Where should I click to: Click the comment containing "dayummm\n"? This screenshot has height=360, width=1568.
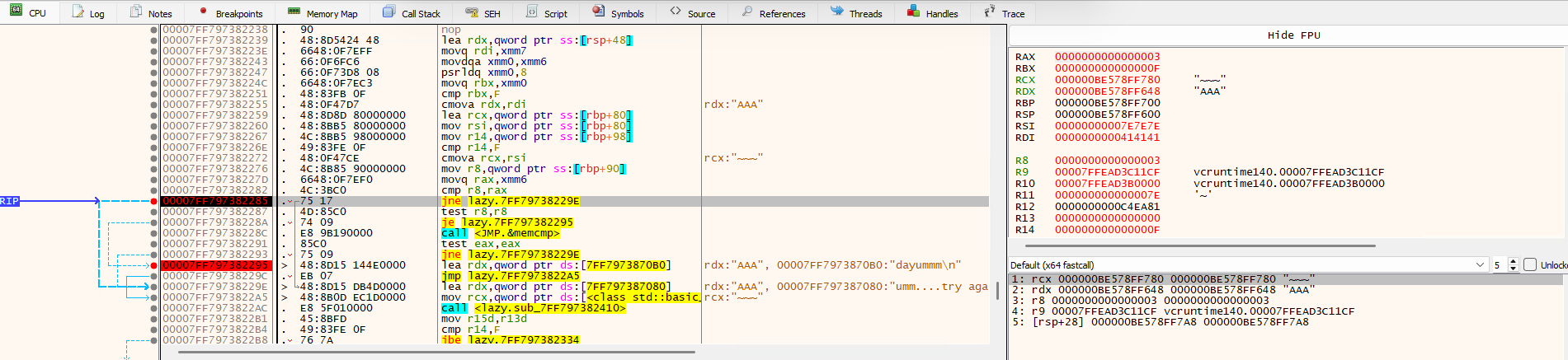click(832, 265)
